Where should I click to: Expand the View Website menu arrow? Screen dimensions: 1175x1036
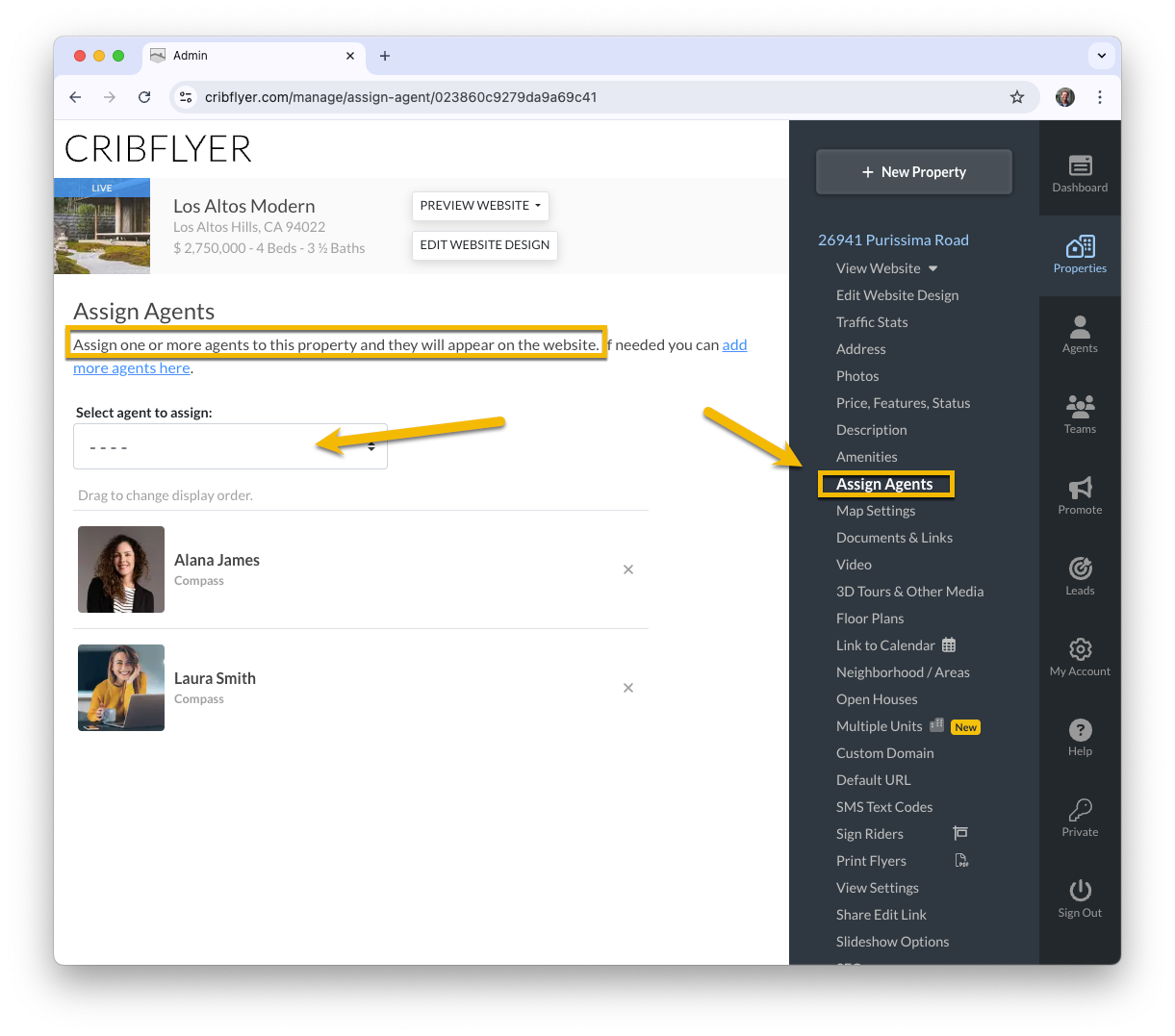[932, 268]
